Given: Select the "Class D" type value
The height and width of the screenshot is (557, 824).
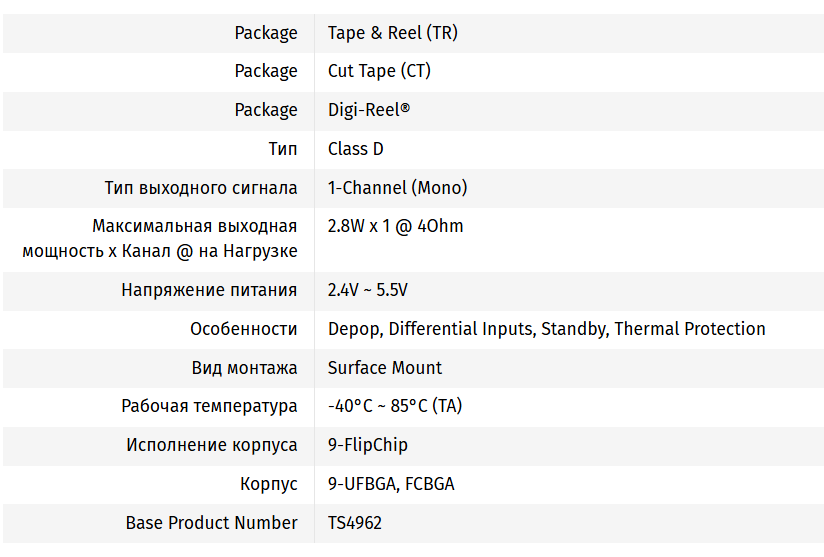Looking at the screenshot, I should click(x=355, y=149).
